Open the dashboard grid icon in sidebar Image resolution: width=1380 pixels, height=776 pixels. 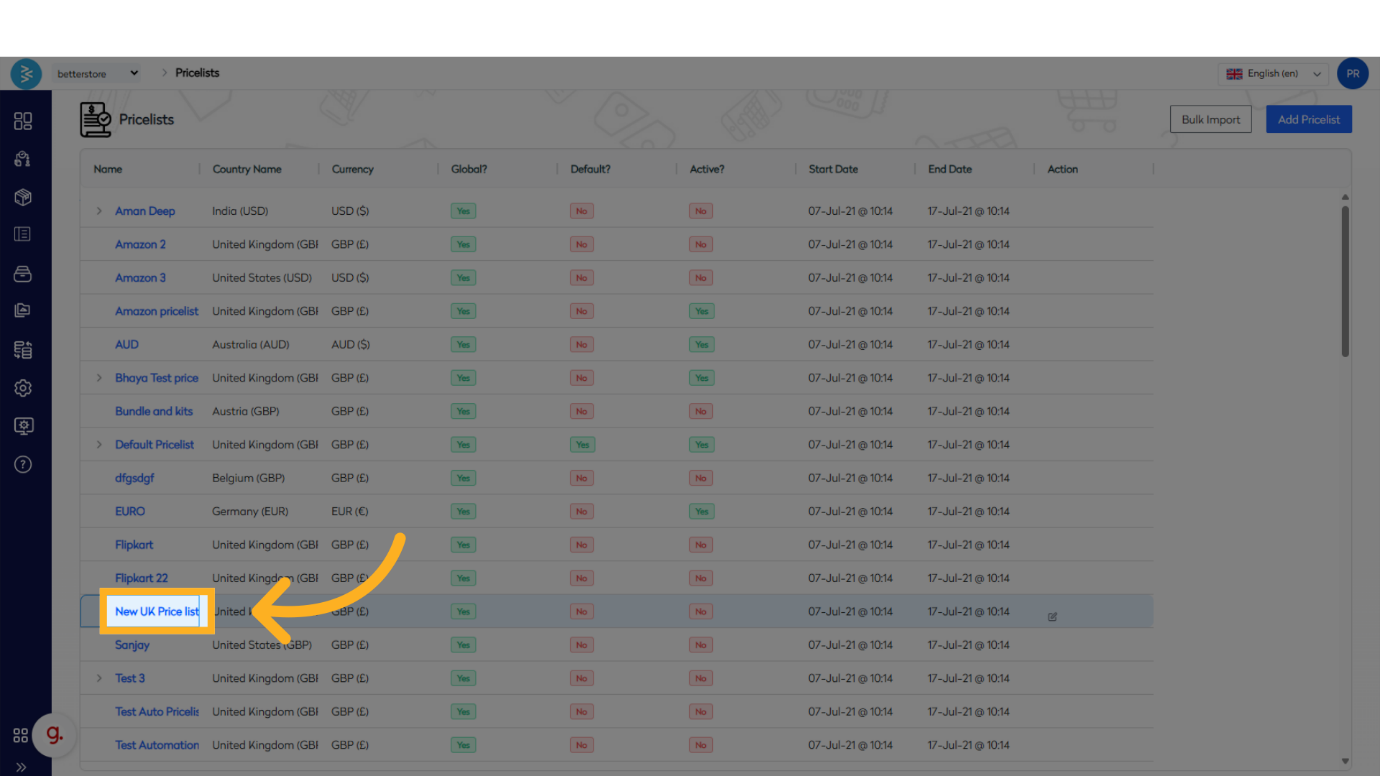click(23, 121)
